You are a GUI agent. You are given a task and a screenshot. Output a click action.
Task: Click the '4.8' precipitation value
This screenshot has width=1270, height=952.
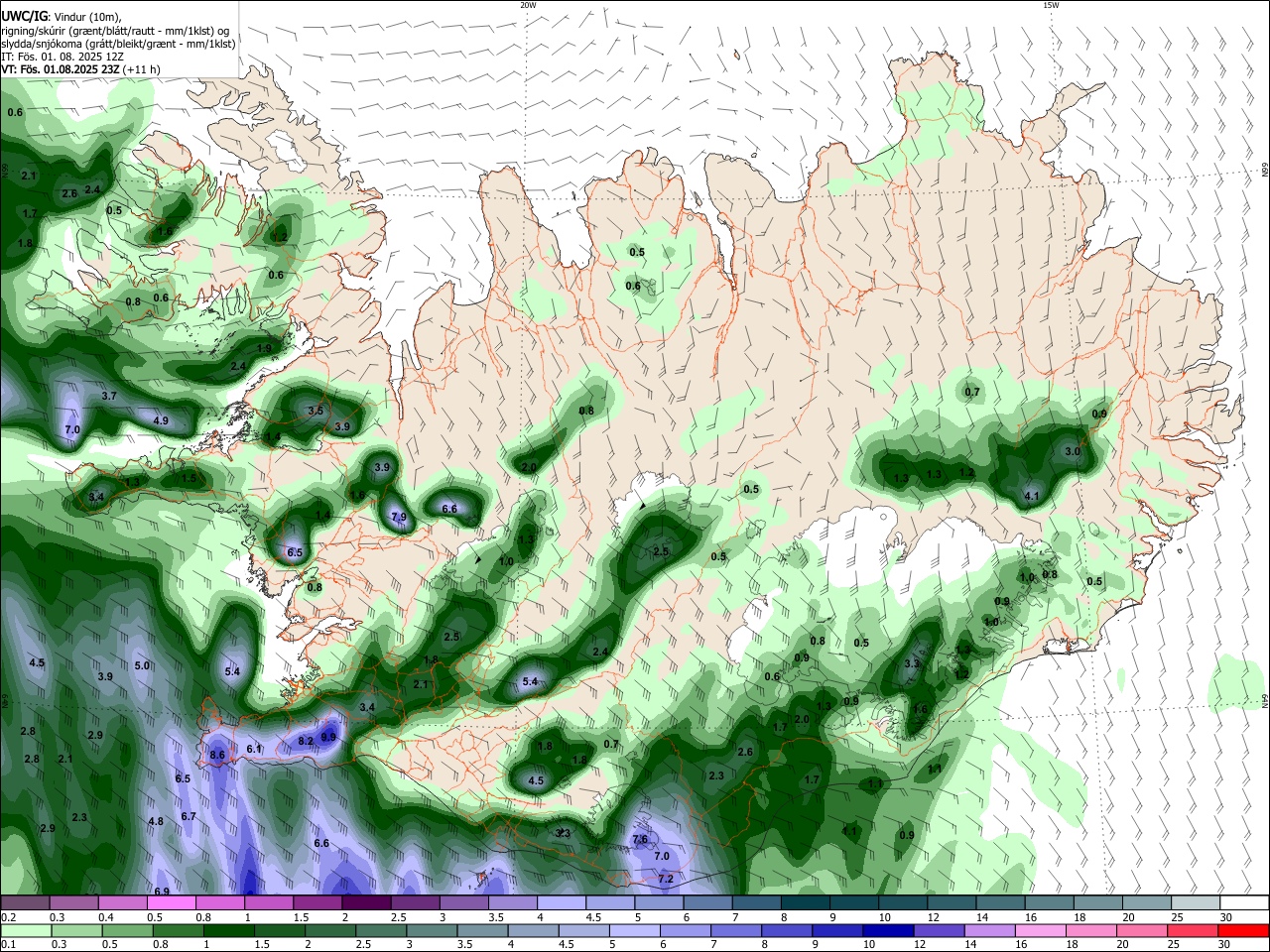click(x=156, y=821)
